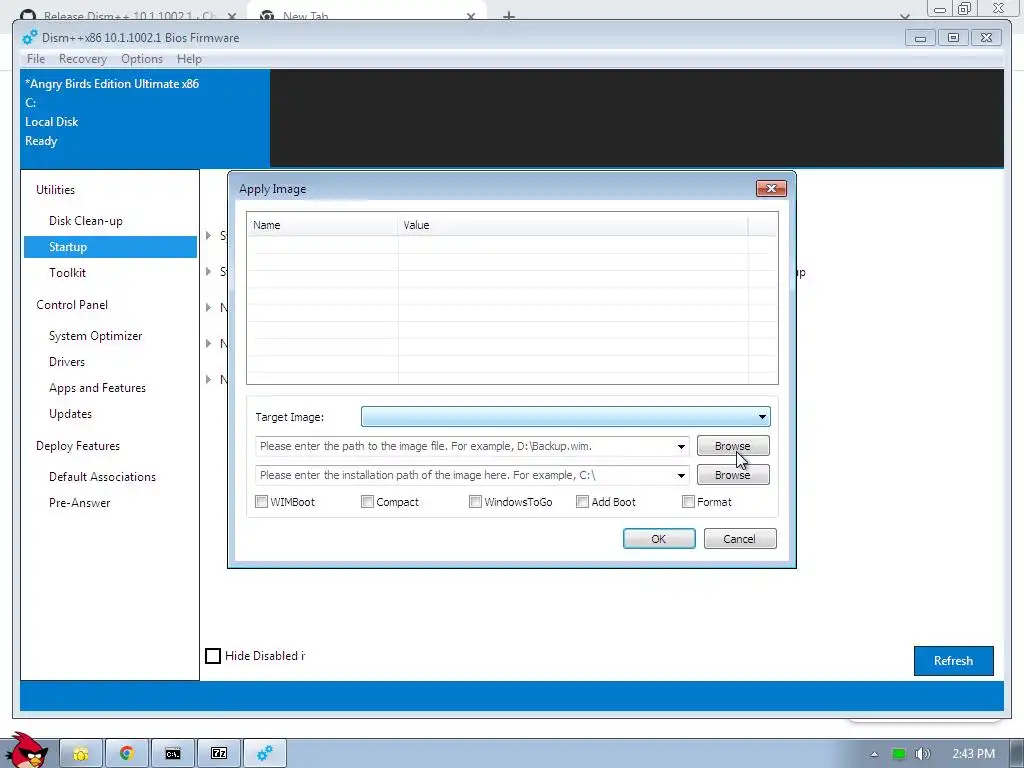
Task: Click the Dism++ title bar gears icon
Action: (30, 37)
